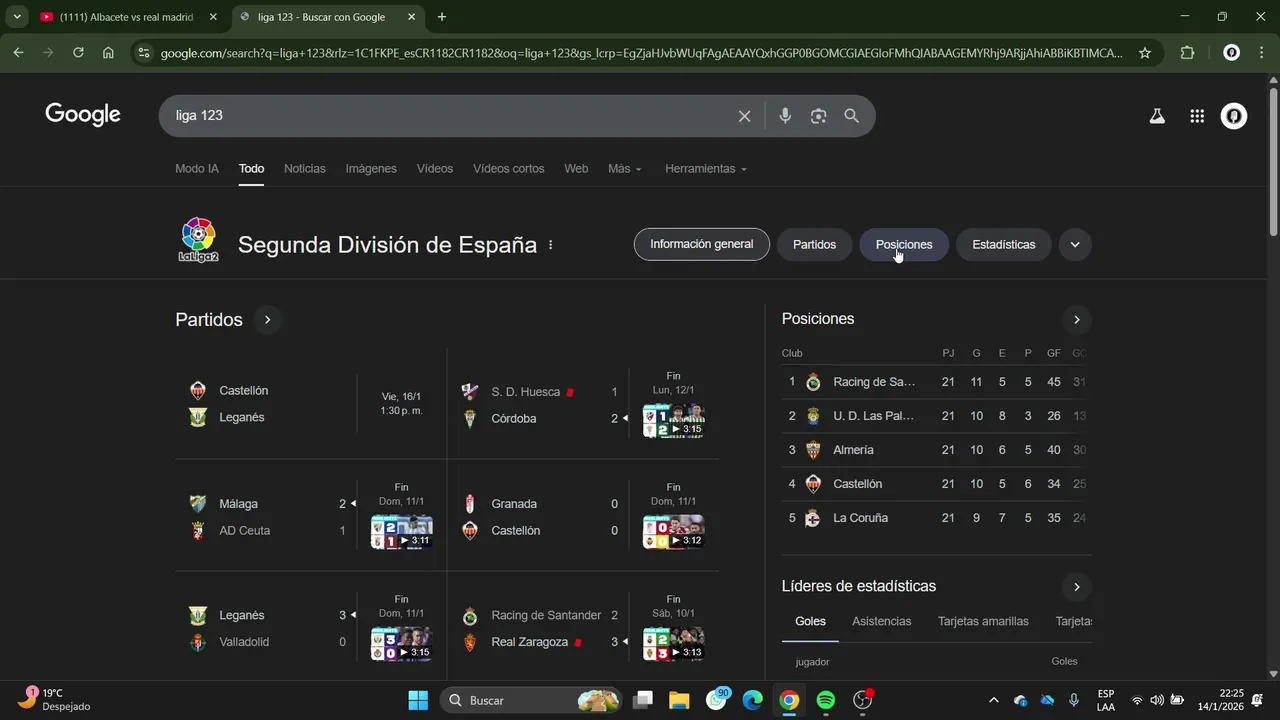Open Google account avatar on the page
Viewport: 1280px width, 720px height.
(x=1234, y=116)
